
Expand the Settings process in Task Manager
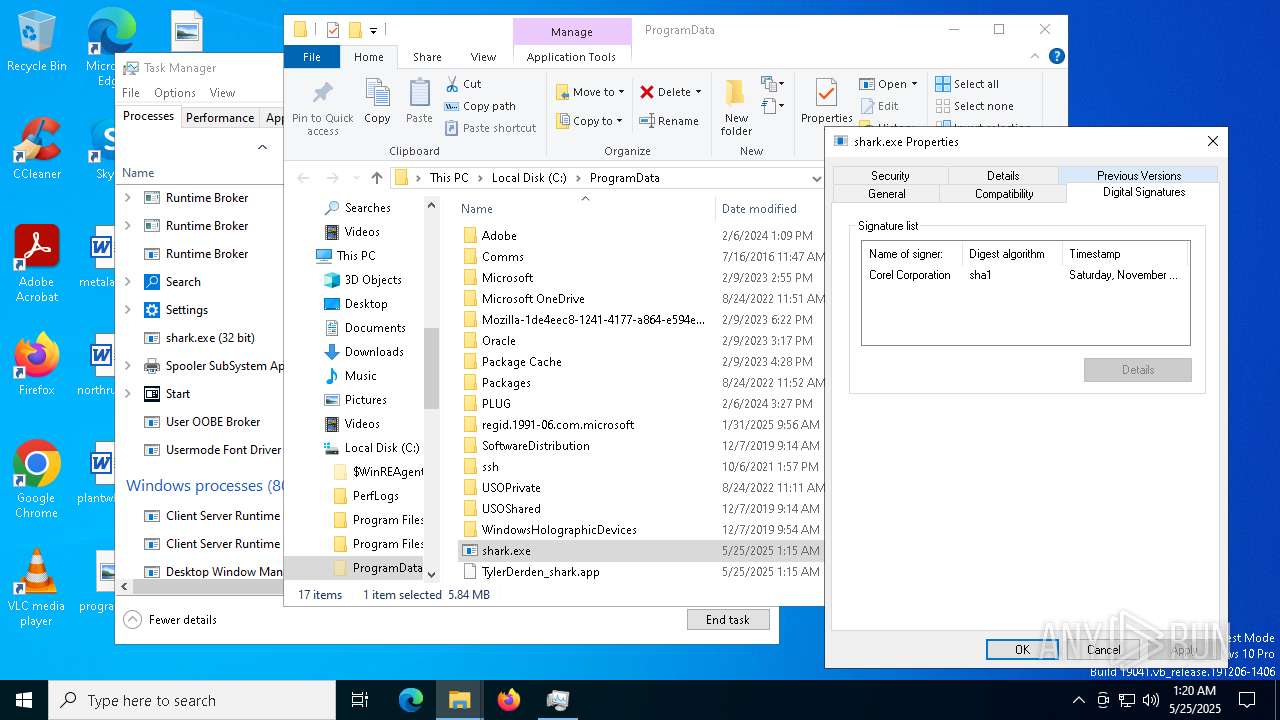(x=128, y=310)
